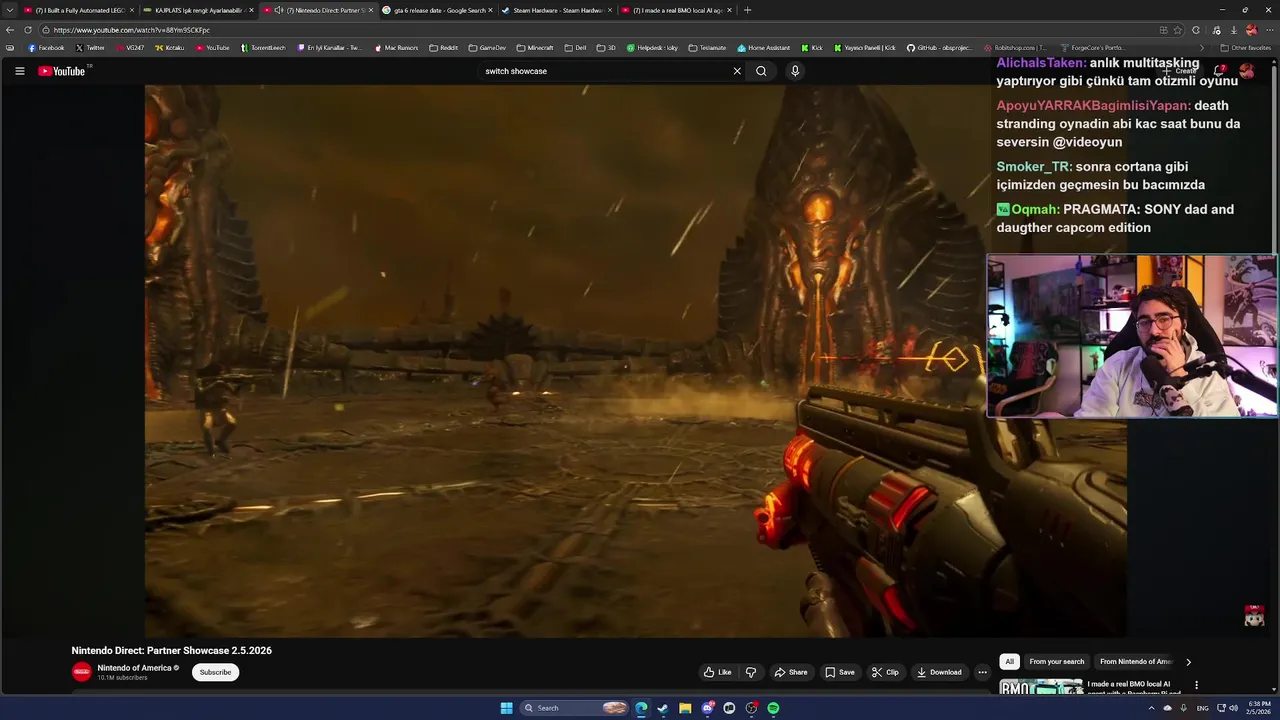The height and width of the screenshot is (720, 1280).
Task: Show more recommendation chips with right arrow
Action: point(1188,661)
